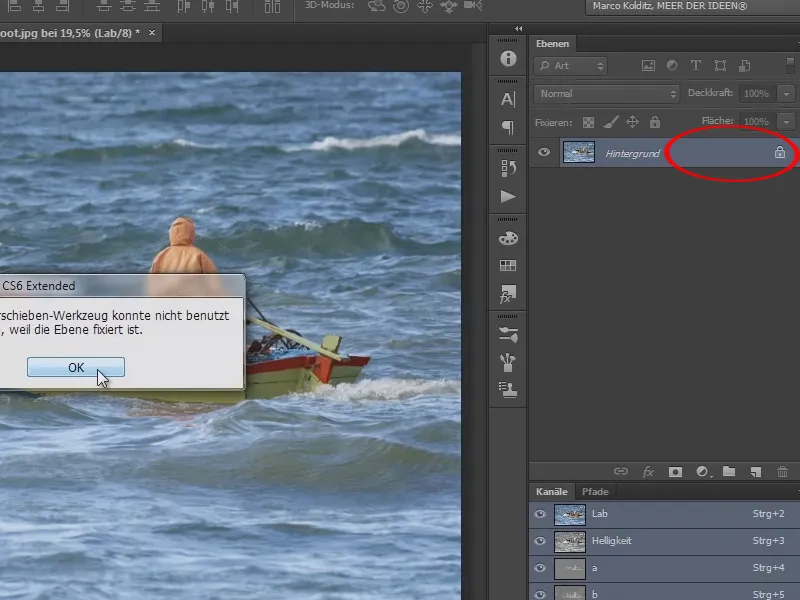The width and height of the screenshot is (800, 600).
Task: Expand the collapsed panel dock arrows
Action: pos(518,29)
